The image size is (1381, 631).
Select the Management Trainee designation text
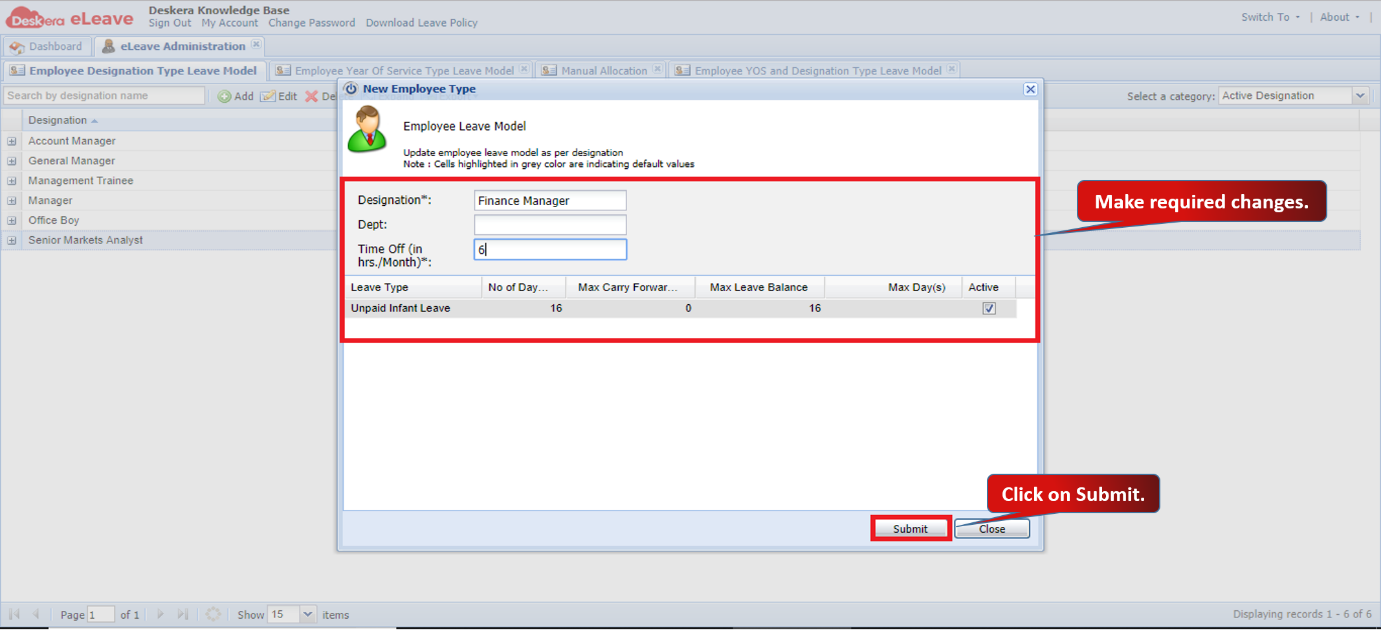pos(81,181)
